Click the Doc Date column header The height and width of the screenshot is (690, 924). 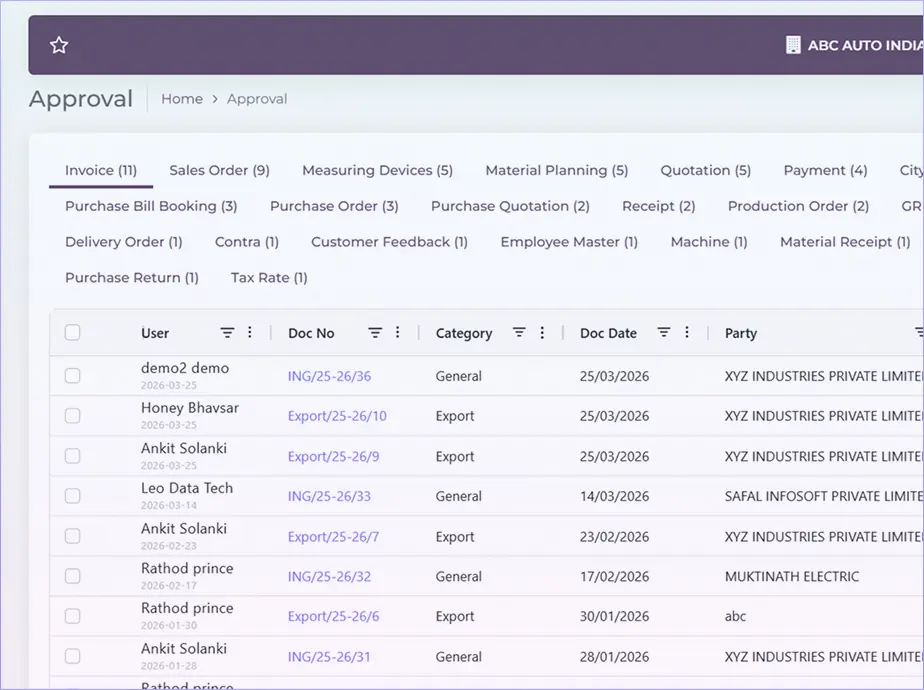coord(608,333)
